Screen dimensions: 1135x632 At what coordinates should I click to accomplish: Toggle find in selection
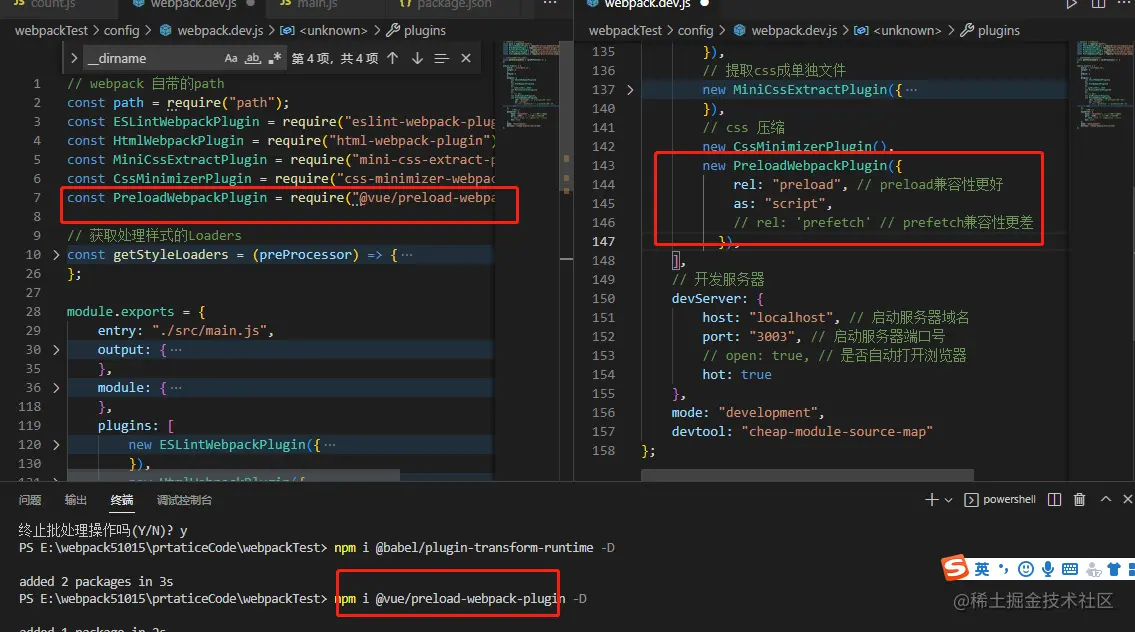(442, 59)
